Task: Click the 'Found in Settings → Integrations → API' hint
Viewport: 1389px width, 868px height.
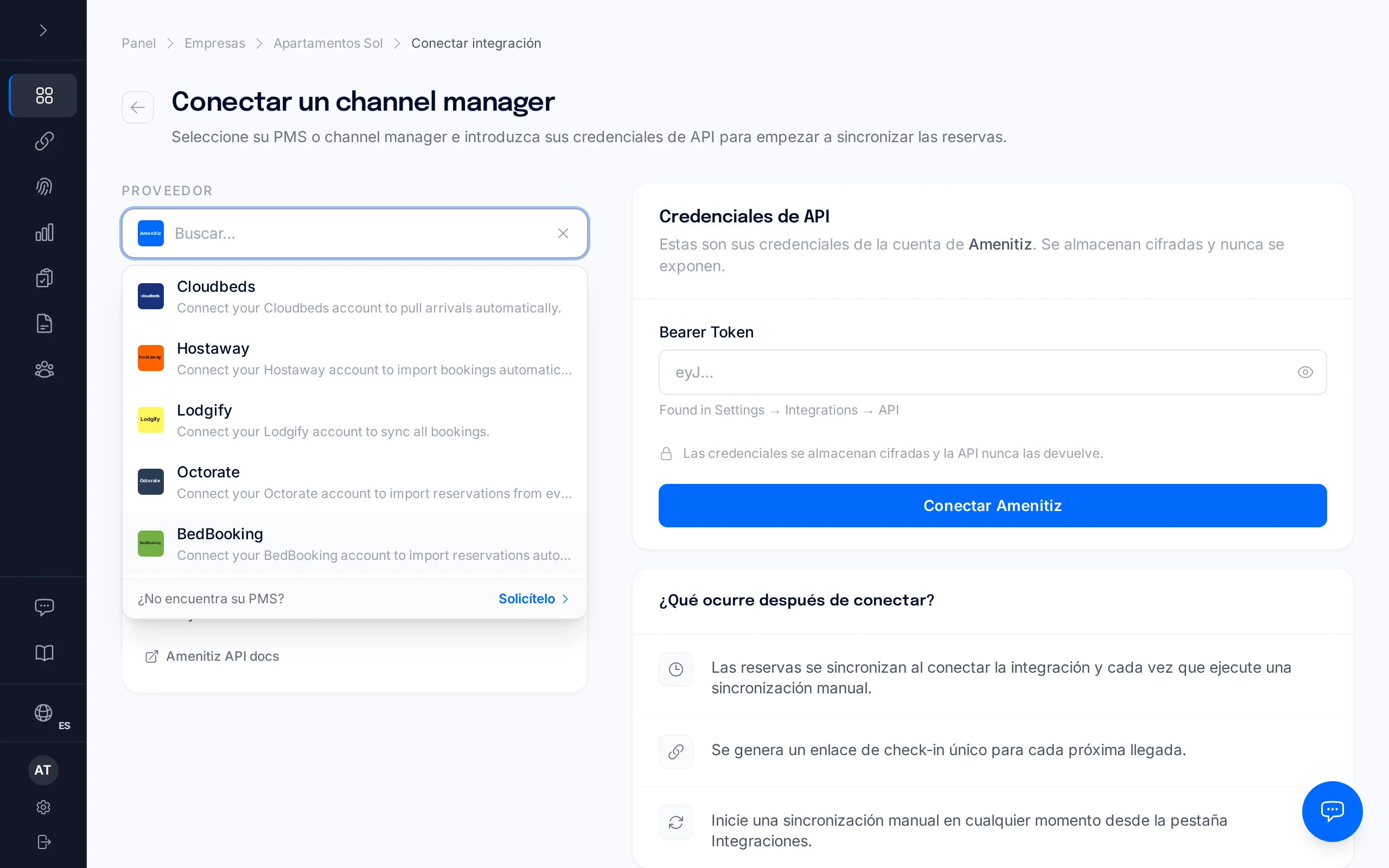Action: point(779,410)
